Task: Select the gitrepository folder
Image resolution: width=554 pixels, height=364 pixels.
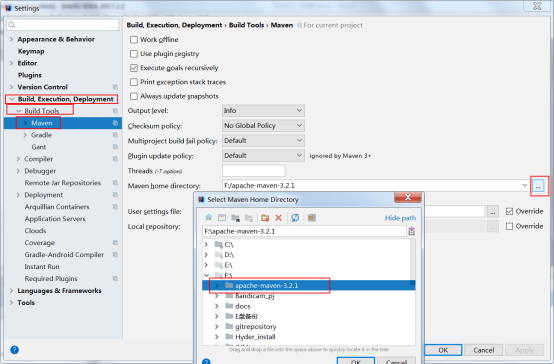Action: pyautogui.click(x=256, y=327)
